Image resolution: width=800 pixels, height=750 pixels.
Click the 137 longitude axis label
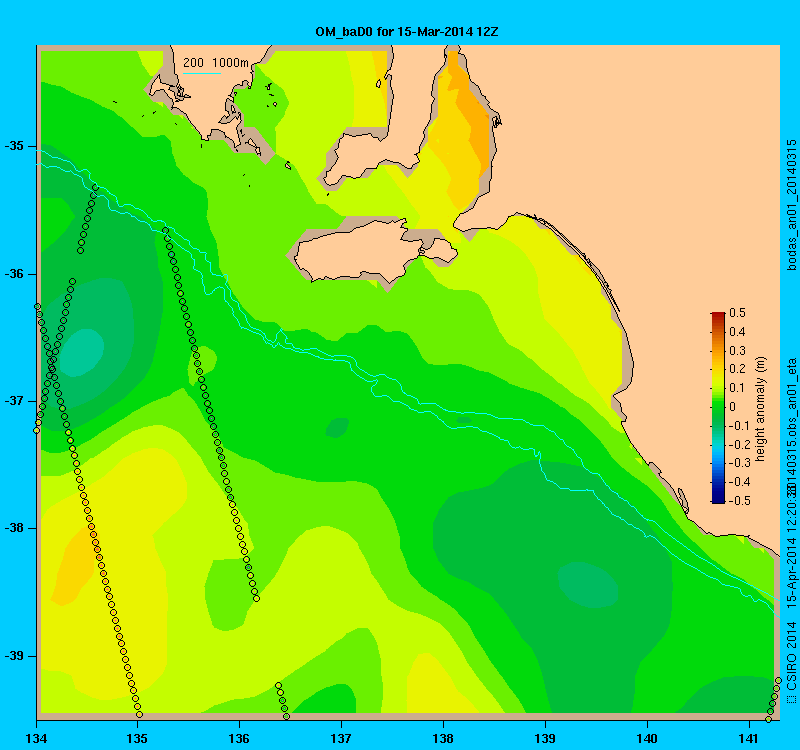click(x=341, y=738)
